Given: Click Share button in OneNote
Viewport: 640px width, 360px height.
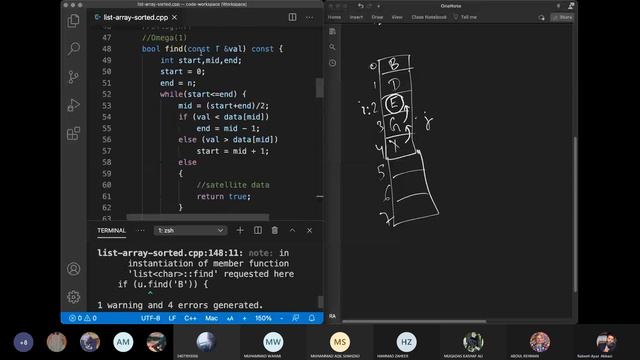Looking at the screenshot, I should point(562,17).
